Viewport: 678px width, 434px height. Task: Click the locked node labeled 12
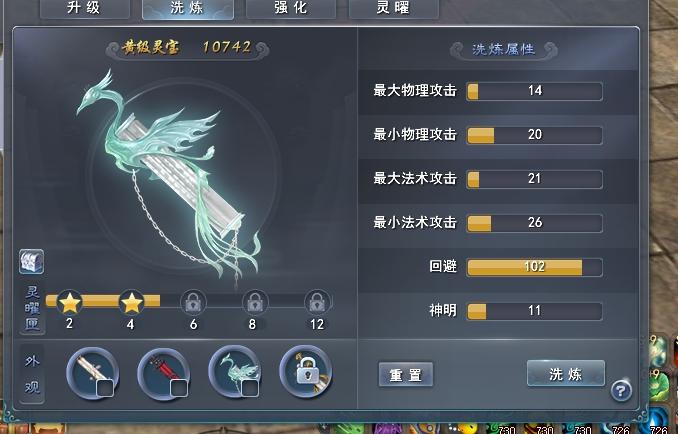[317, 302]
